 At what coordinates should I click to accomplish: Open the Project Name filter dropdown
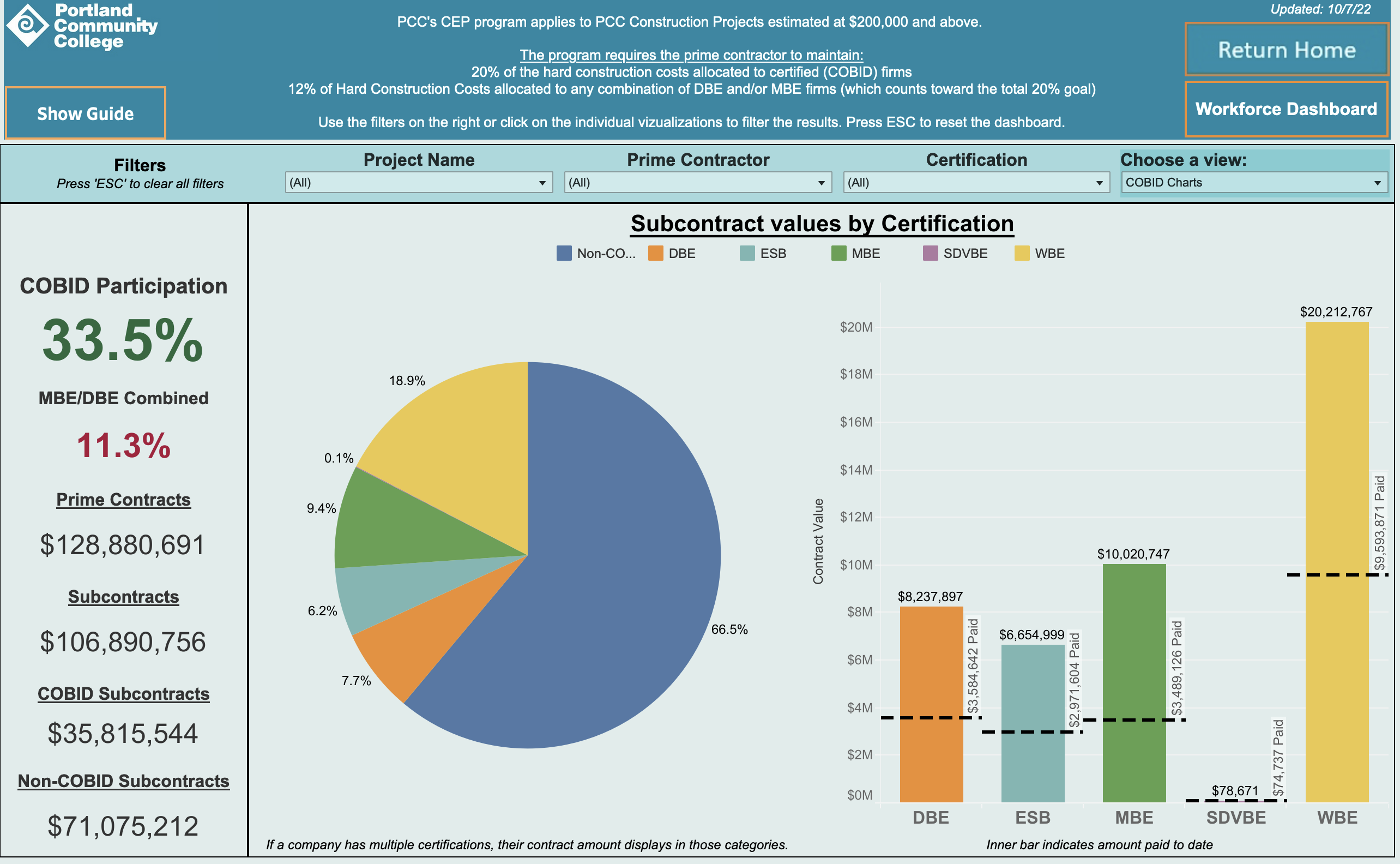[x=419, y=183]
